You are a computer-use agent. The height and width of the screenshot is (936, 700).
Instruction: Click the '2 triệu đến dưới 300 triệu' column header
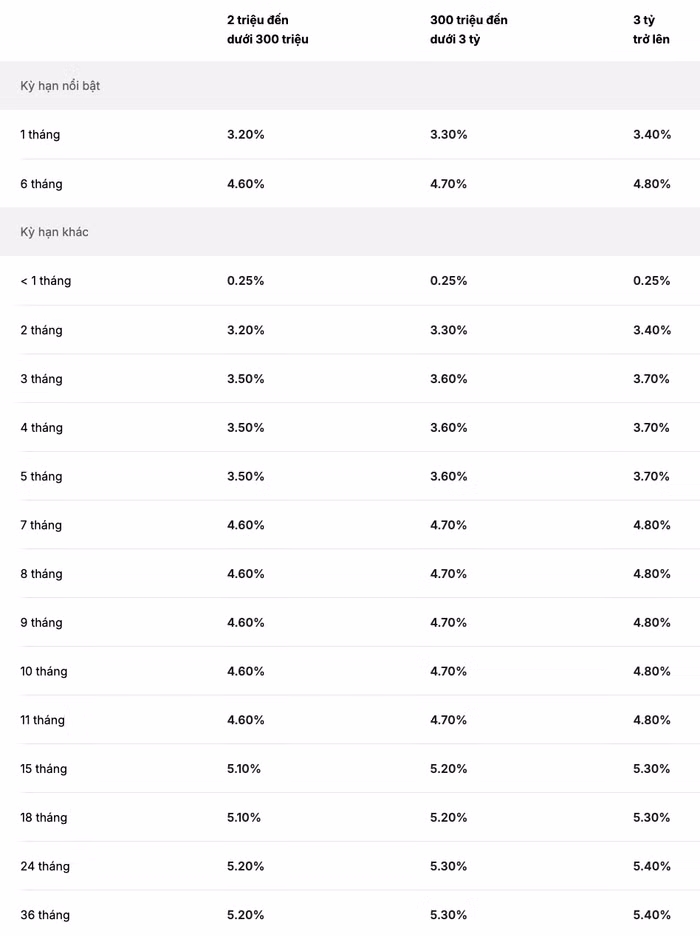point(267,29)
